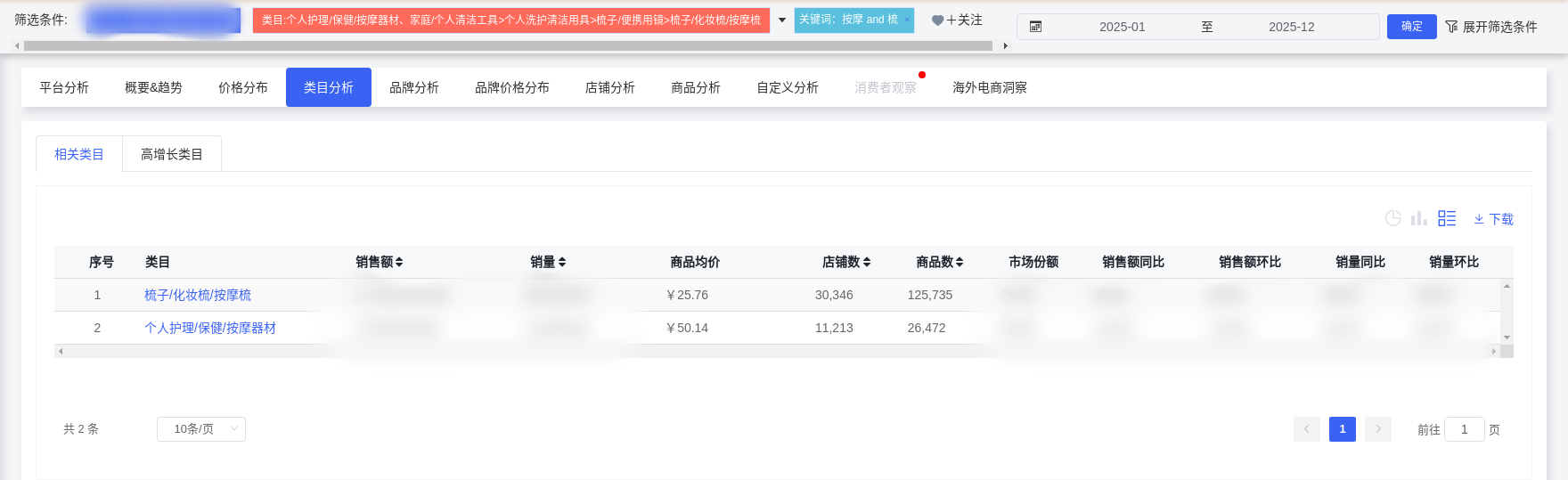Click the calendar icon in date range
This screenshot has height=480, width=1568.
pyautogui.click(x=1035, y=27)
